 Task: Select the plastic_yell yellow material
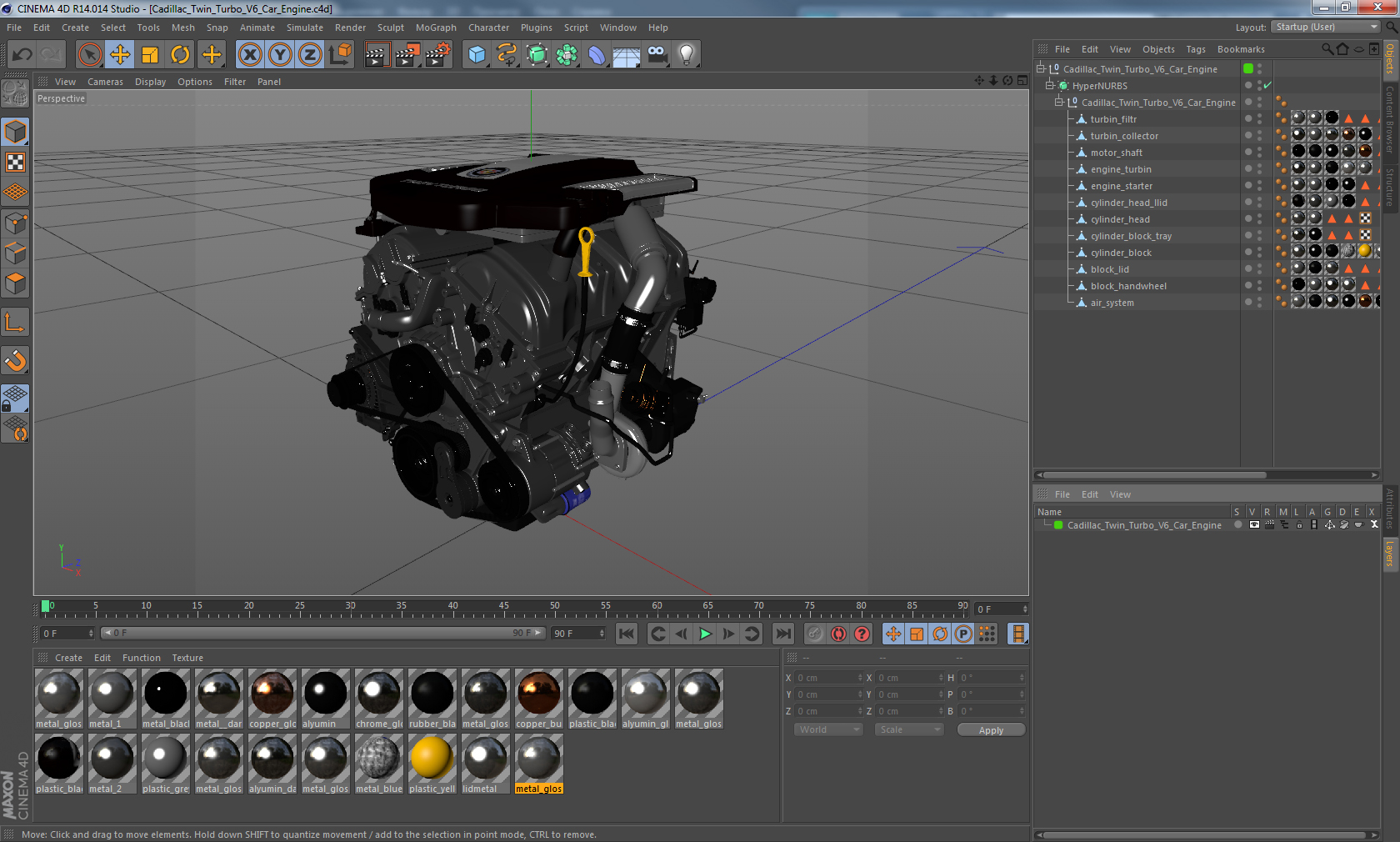tap(432, 764)
